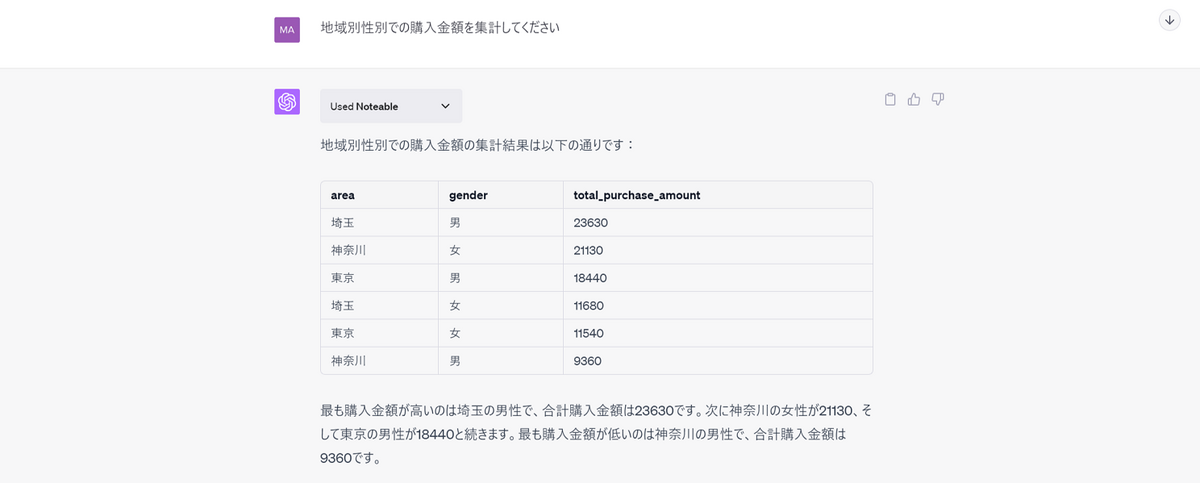Click the MA user avatar
1200x483 pixels.
pyautogui.click(x=287, y=30)
